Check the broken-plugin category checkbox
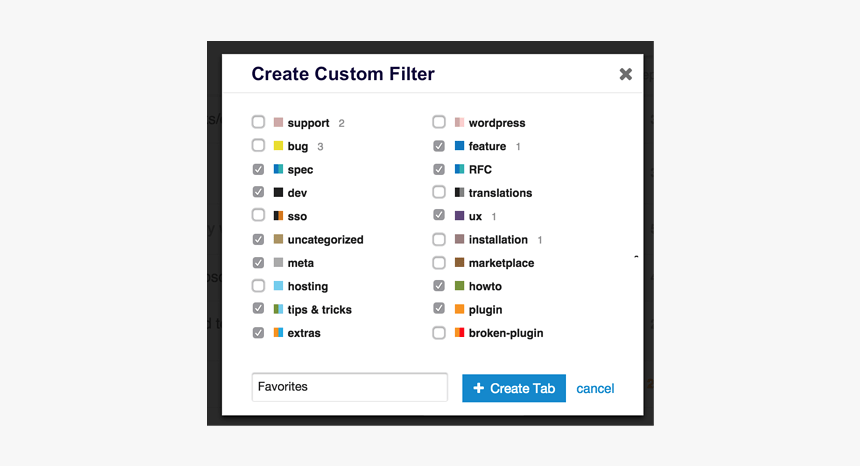The width and height of the screenshot is (860, 466). tap(439, 333)
